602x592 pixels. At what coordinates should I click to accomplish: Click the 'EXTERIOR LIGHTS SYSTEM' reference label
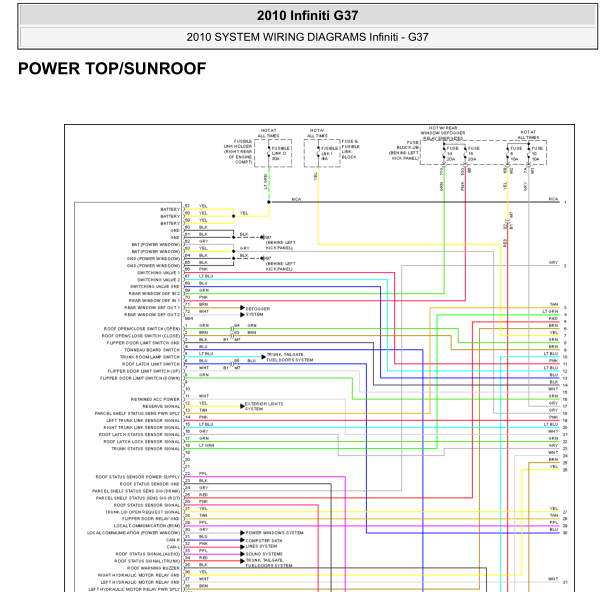click(x=264, y=406)
